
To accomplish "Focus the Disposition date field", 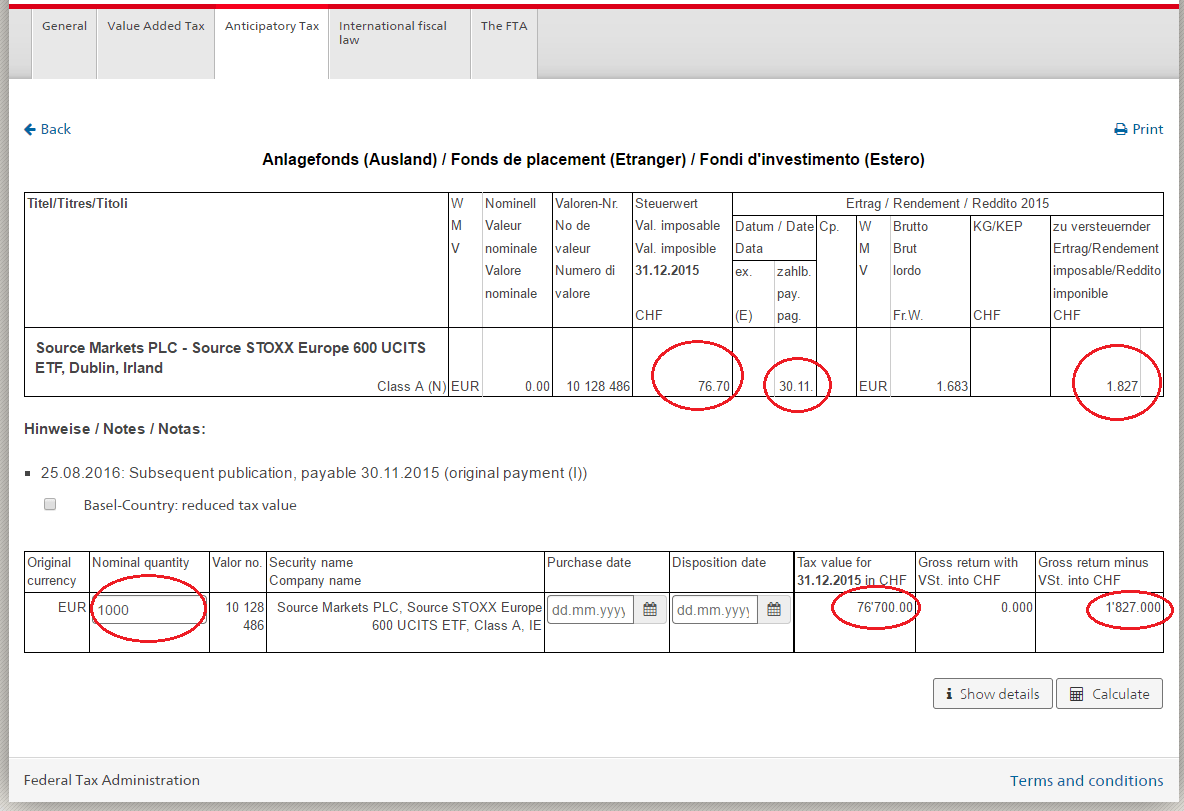I will [714, 610].
